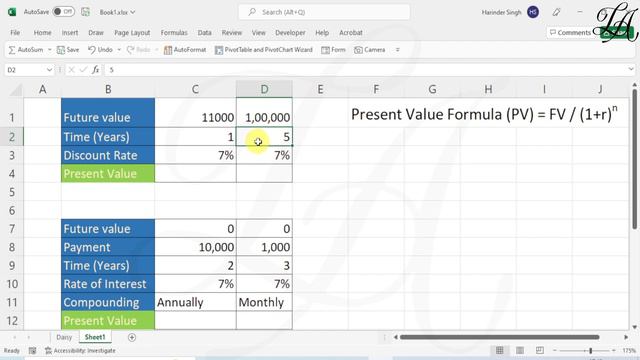This screenshot has height=360, width=640.
Task: Switch to Page Break Preview icon
Action: 540,351
